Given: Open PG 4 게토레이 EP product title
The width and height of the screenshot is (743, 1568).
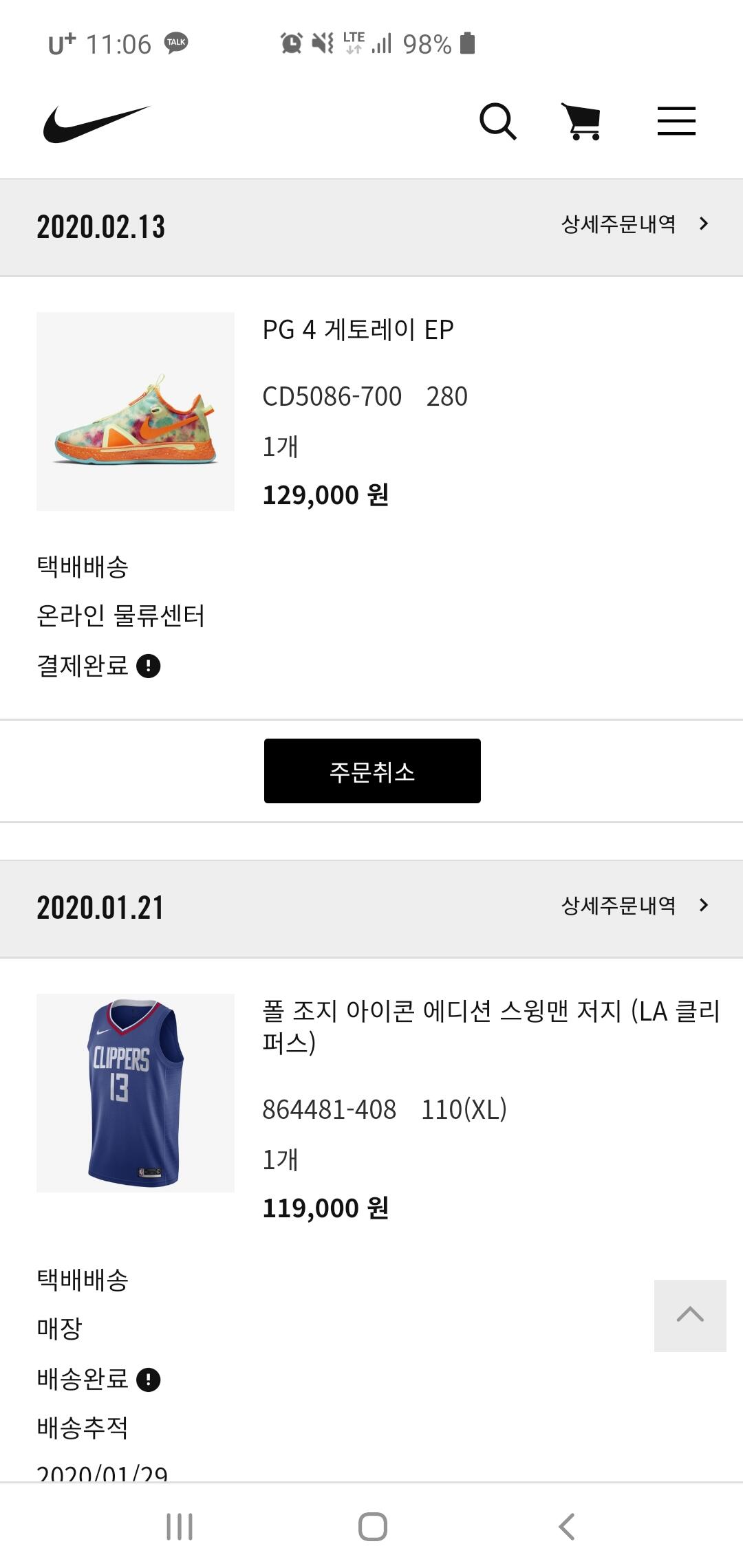Looking at the screenshot, I should (358, 330).
